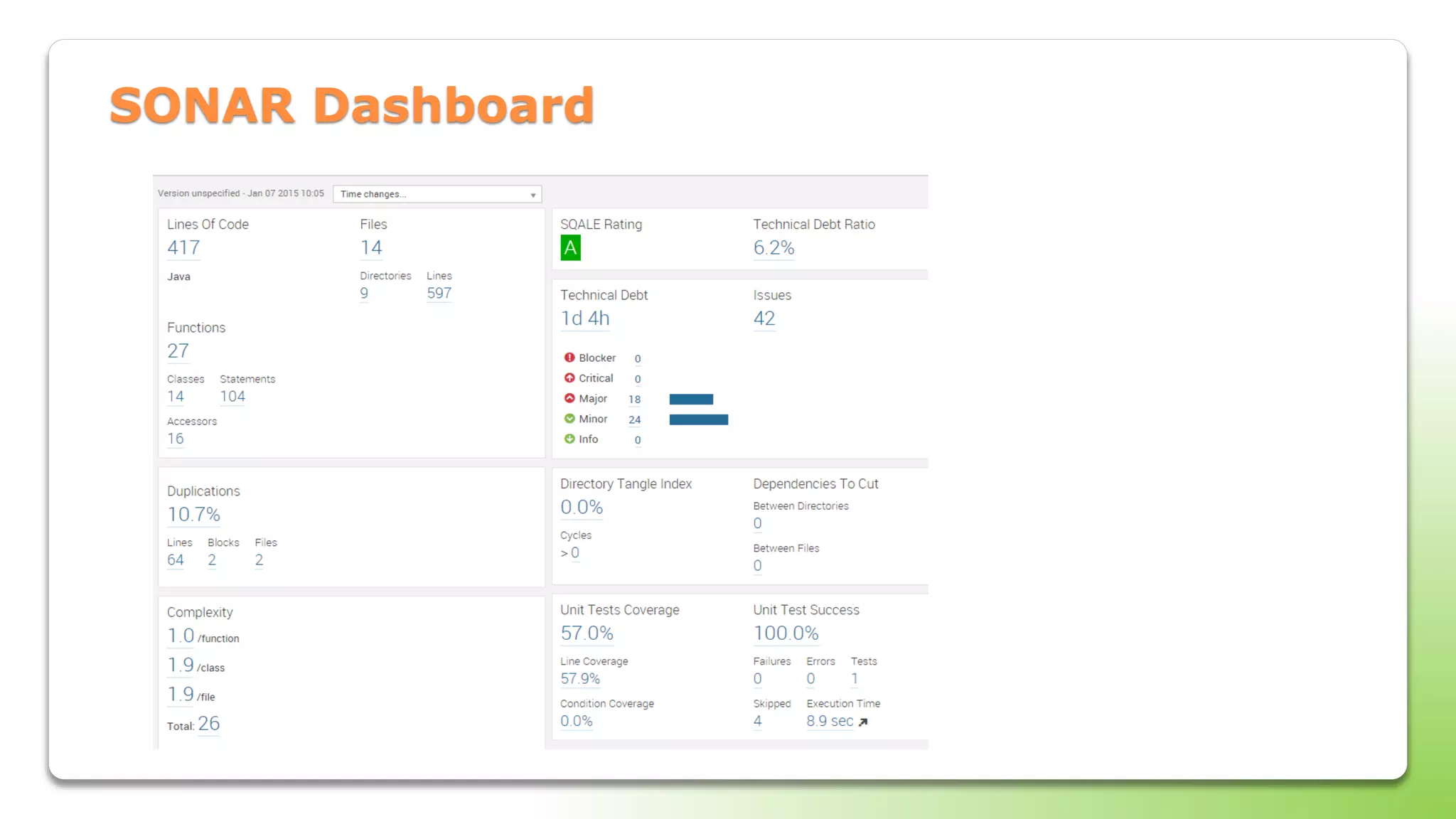Open the Time changes dropdown

point(437,194)
